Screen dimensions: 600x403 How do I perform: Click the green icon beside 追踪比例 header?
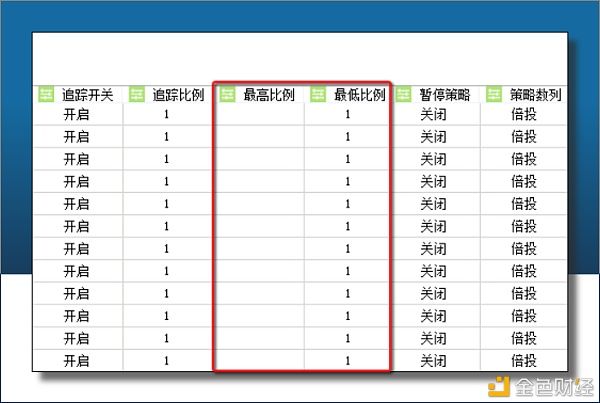pos(137,95)
